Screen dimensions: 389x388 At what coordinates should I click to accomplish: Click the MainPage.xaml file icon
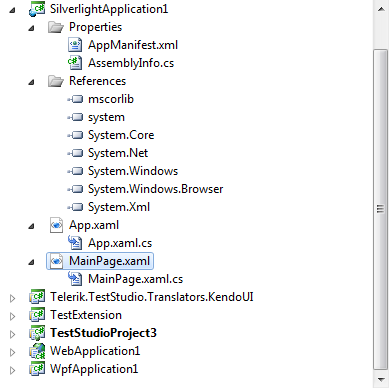56,261
